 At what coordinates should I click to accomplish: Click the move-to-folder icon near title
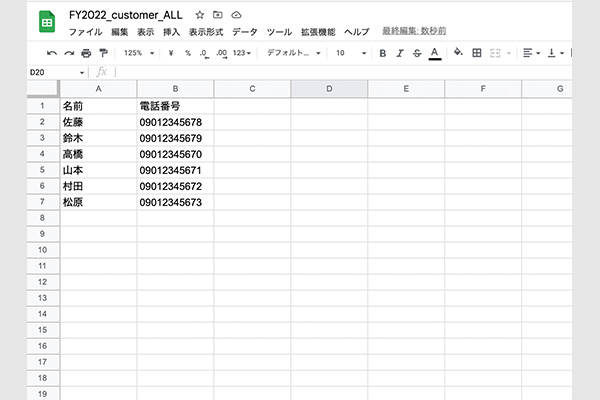pyautogui.click(x=218, y=16)
